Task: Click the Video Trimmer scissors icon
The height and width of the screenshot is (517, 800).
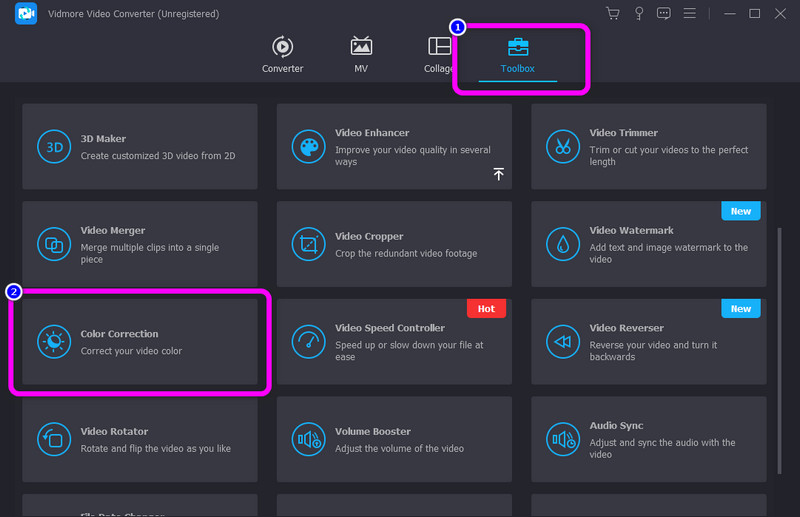Action: point(563,147)
